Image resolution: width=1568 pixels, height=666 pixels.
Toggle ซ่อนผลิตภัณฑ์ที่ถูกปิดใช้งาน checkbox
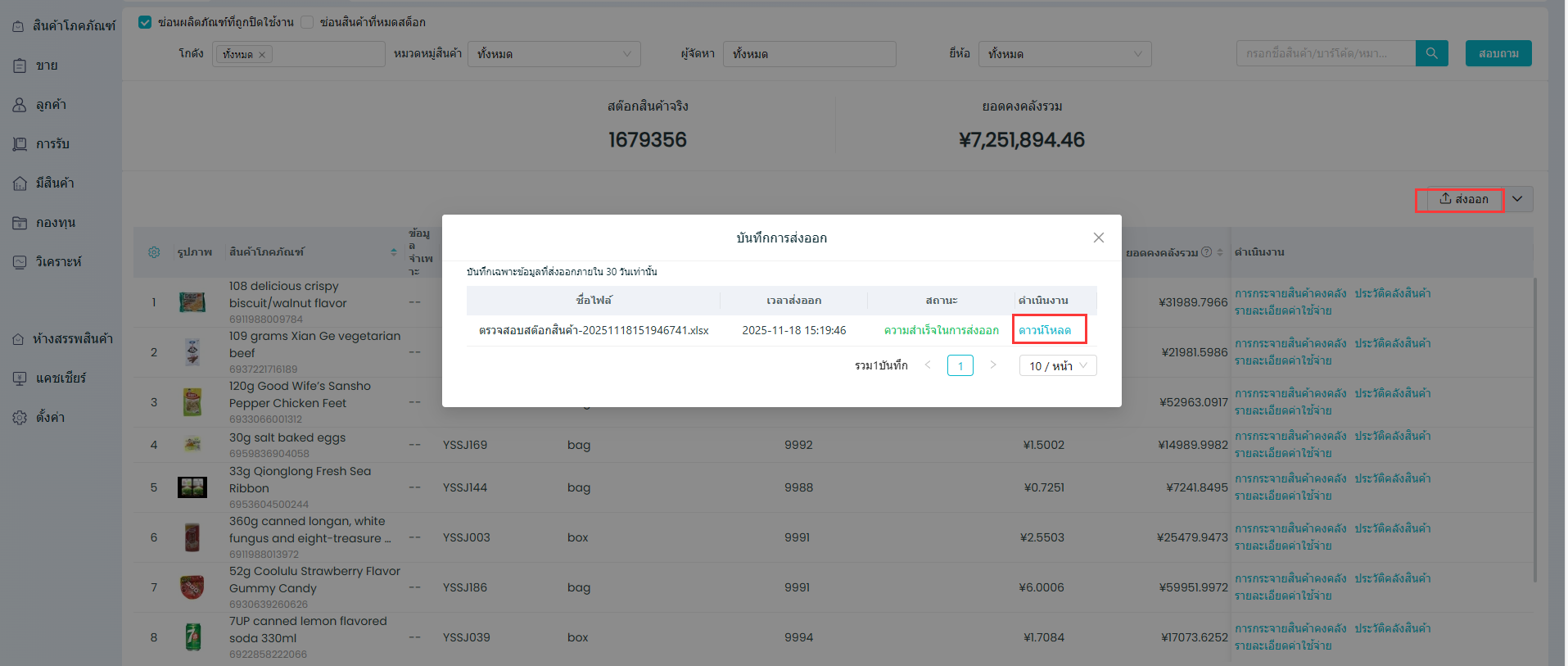tap(145, 22)
